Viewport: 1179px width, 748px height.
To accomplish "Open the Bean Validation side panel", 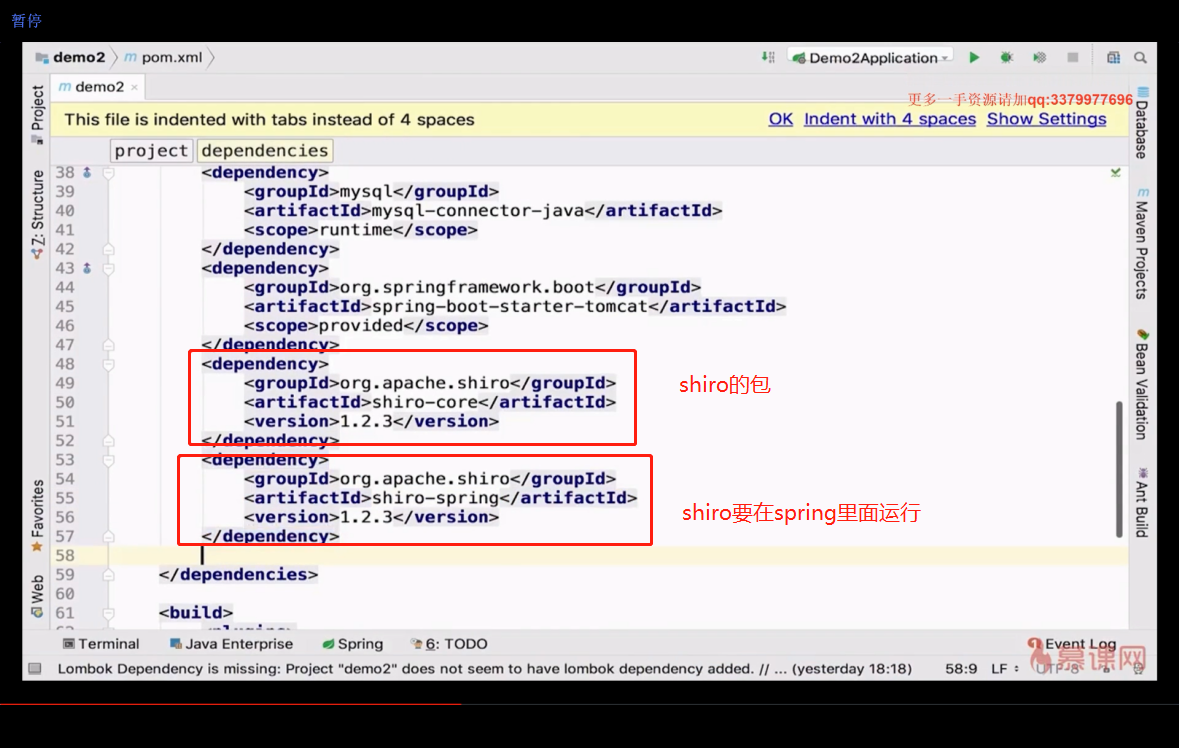I will click(x=1142, y=384).
